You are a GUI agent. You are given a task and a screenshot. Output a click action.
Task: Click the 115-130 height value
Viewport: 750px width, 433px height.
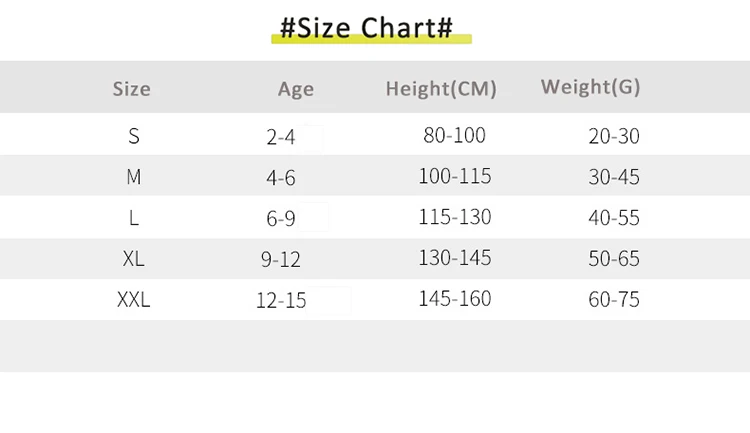pos(455,217)
